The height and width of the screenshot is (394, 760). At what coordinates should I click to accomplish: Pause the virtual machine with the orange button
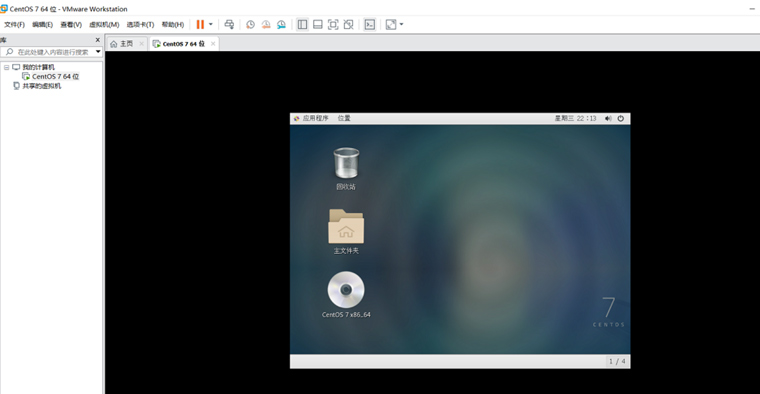200,24
